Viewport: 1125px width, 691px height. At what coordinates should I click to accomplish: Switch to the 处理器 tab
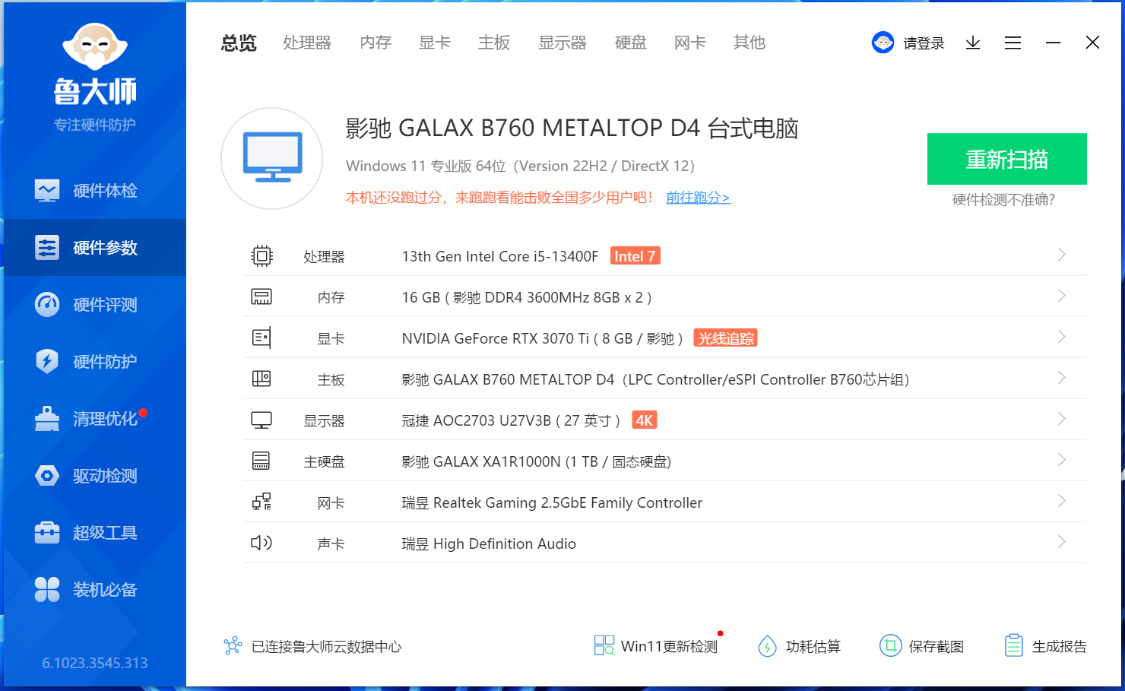[x=307, y=43]
